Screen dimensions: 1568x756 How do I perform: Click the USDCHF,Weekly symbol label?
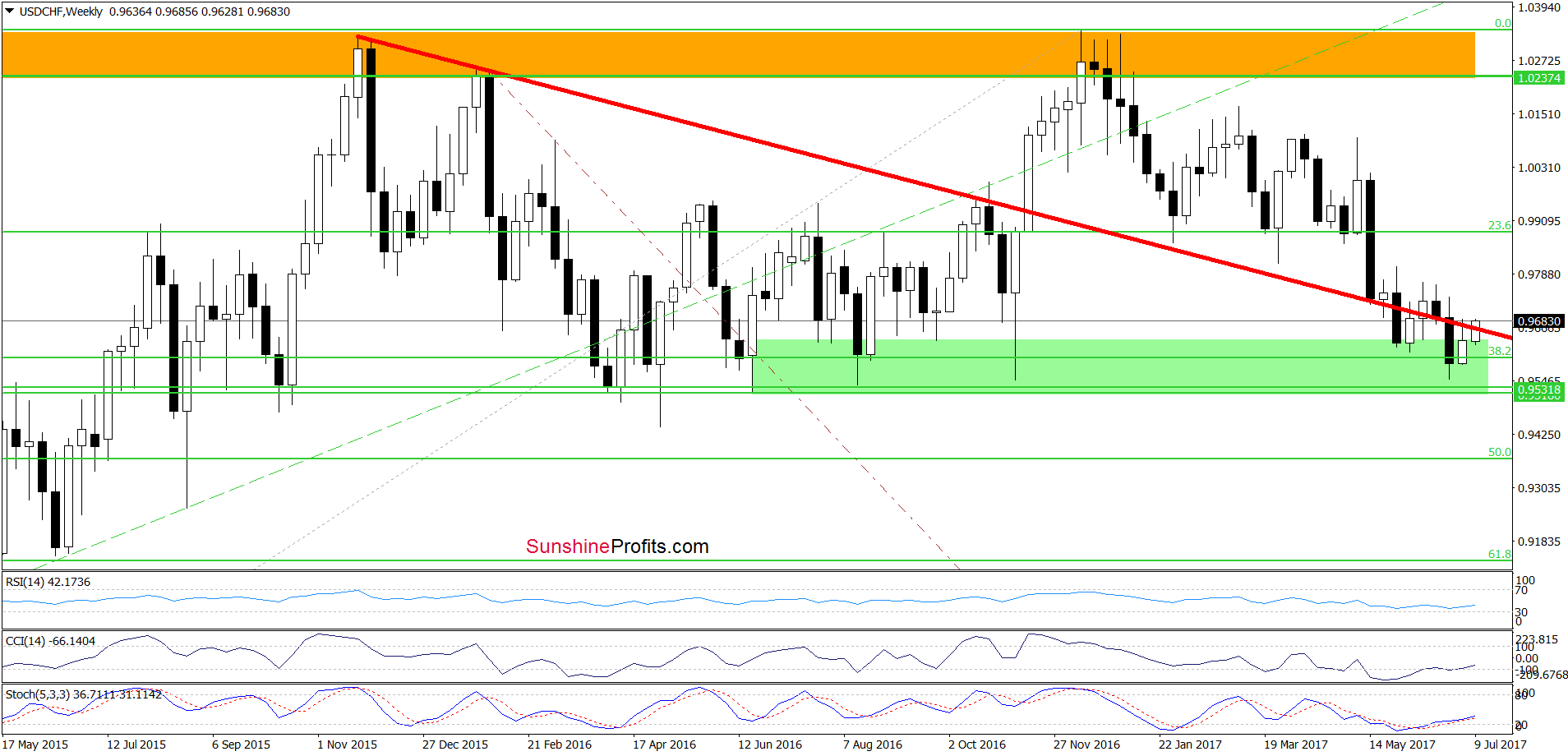pyautogui.click(x=61, y=12)
